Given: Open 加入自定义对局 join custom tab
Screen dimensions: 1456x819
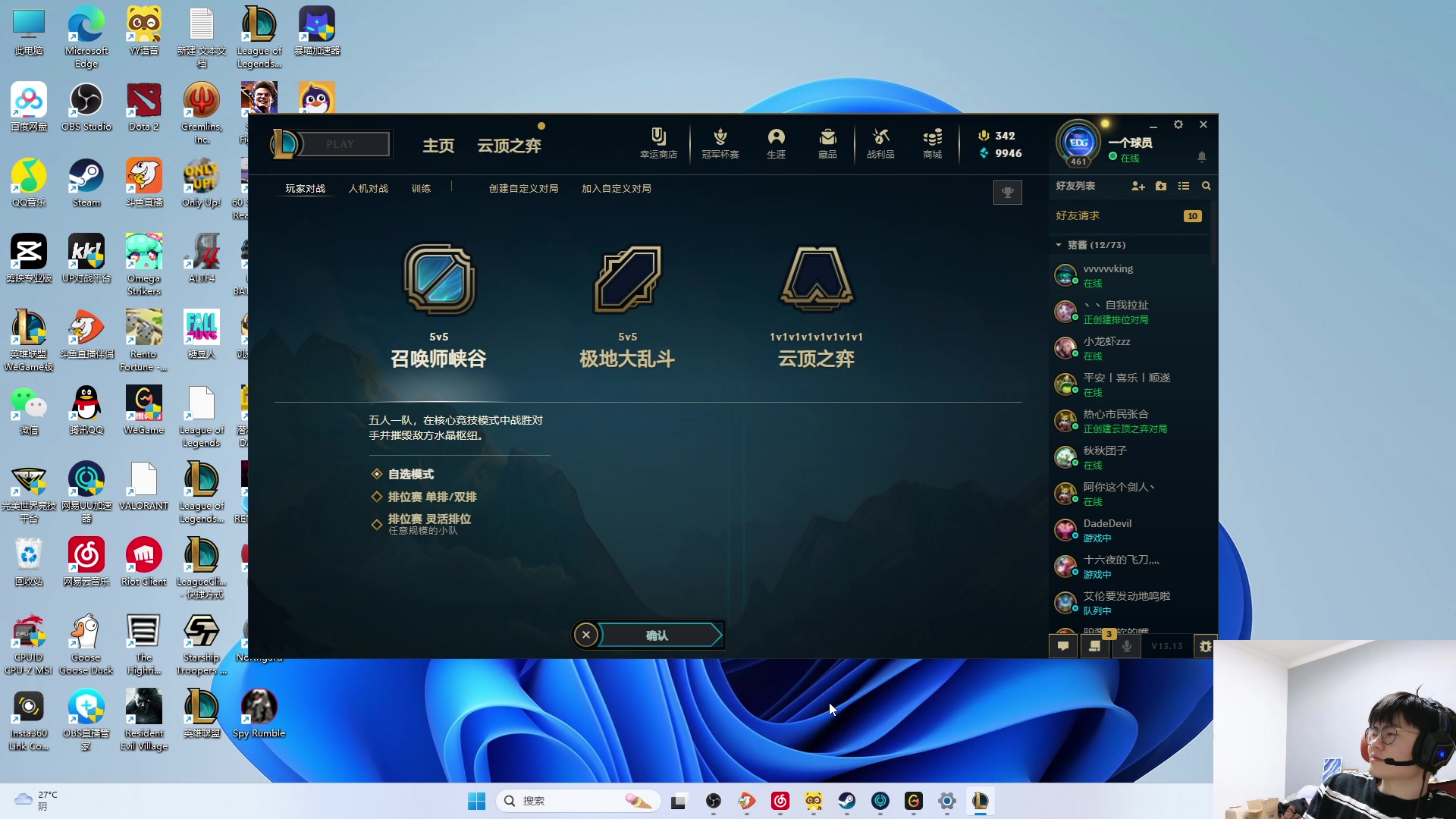Looking at the screenshot, I should 617,189.
